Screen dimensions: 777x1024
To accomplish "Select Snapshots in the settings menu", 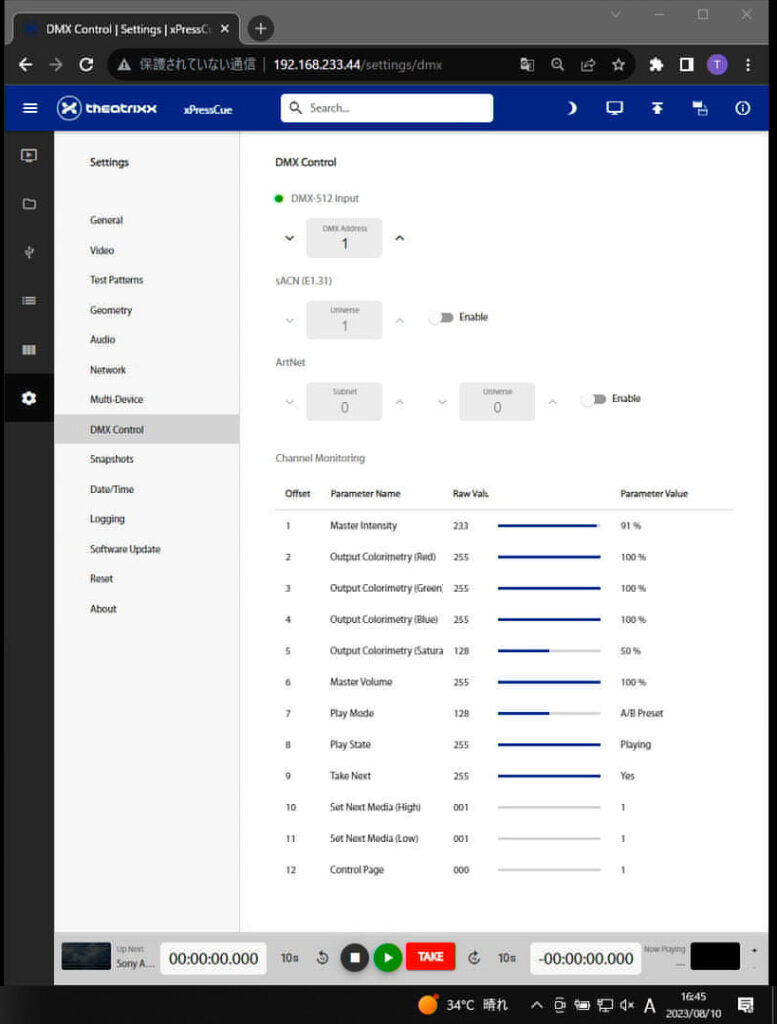I will (111, 459).
